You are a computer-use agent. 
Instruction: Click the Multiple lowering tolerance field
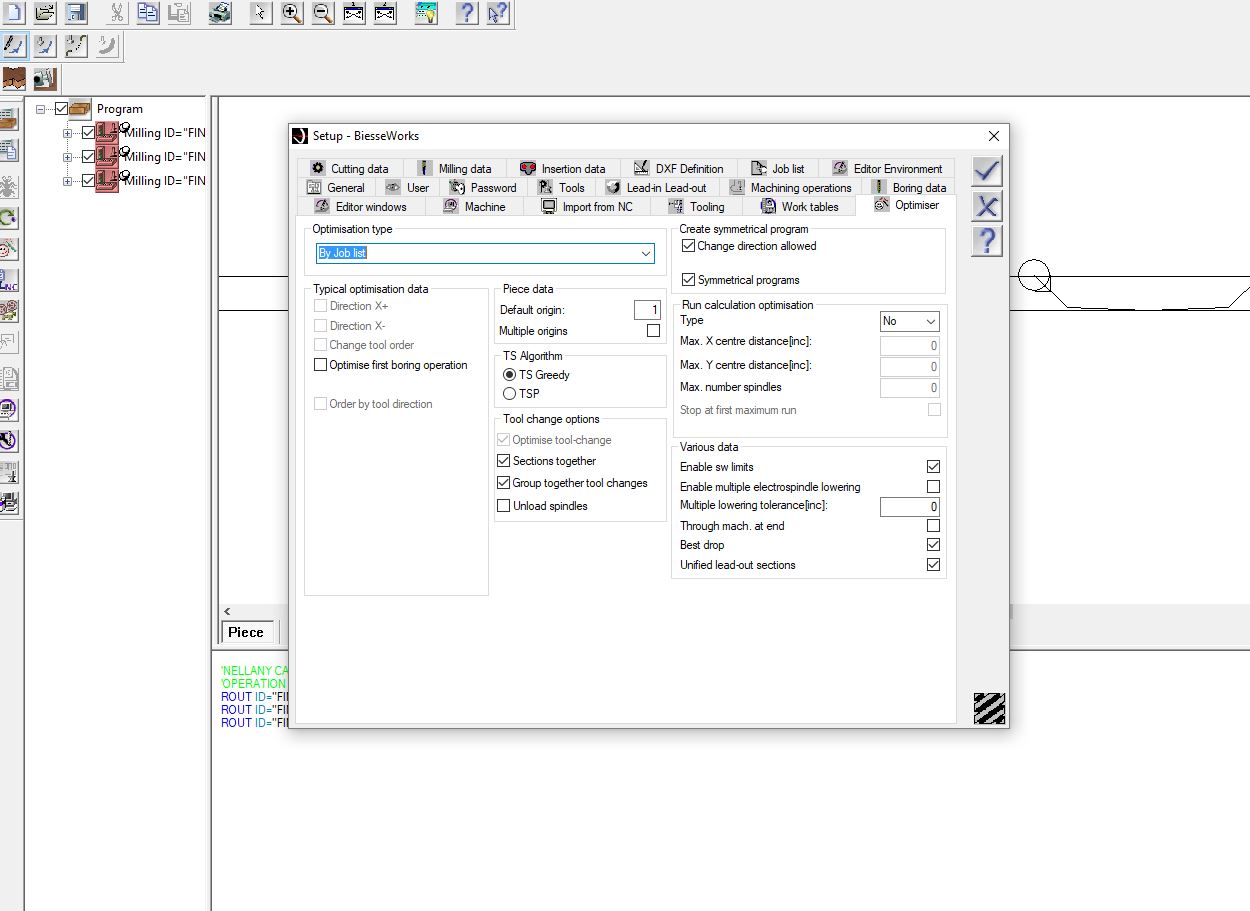(x=909, y=507)
